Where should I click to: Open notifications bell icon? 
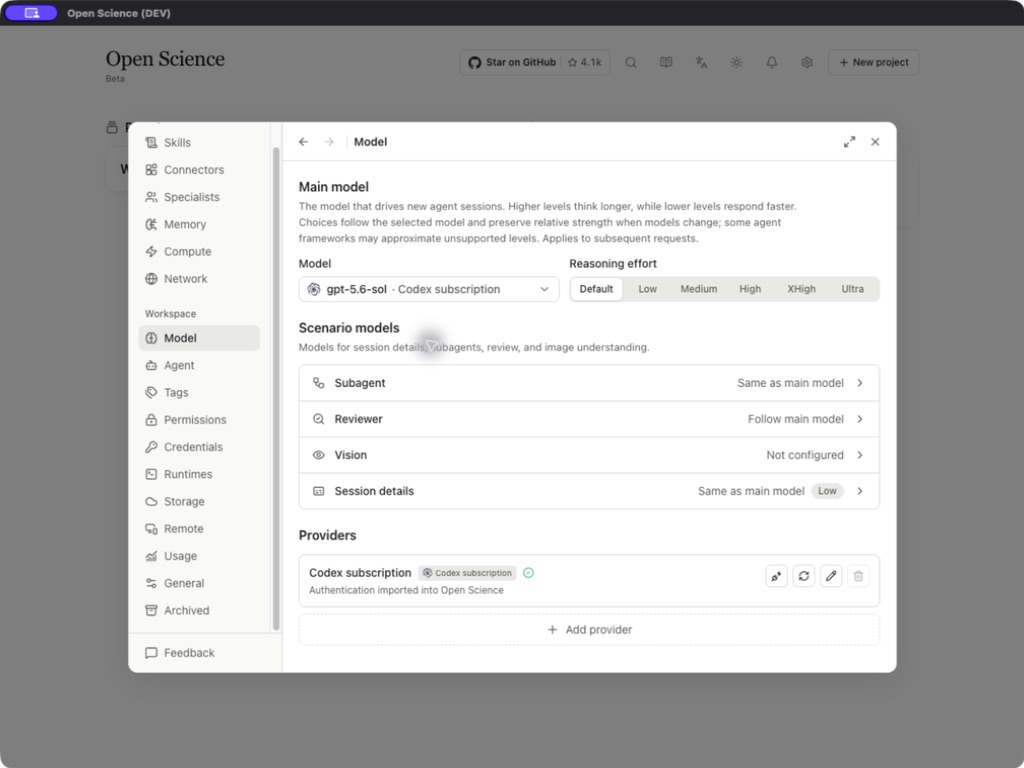point(772,63)
